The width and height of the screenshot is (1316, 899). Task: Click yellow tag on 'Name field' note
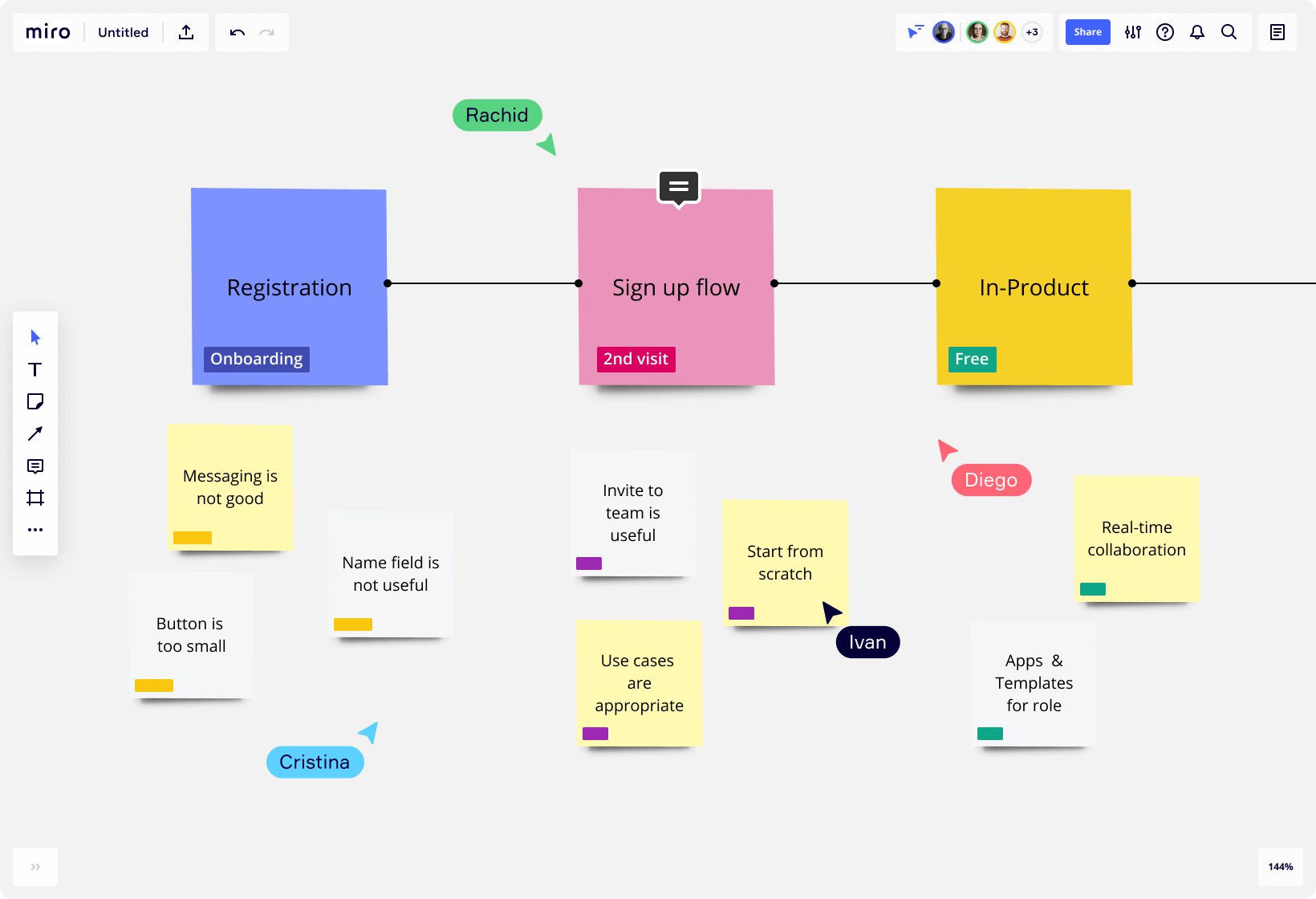click(353, 624)
